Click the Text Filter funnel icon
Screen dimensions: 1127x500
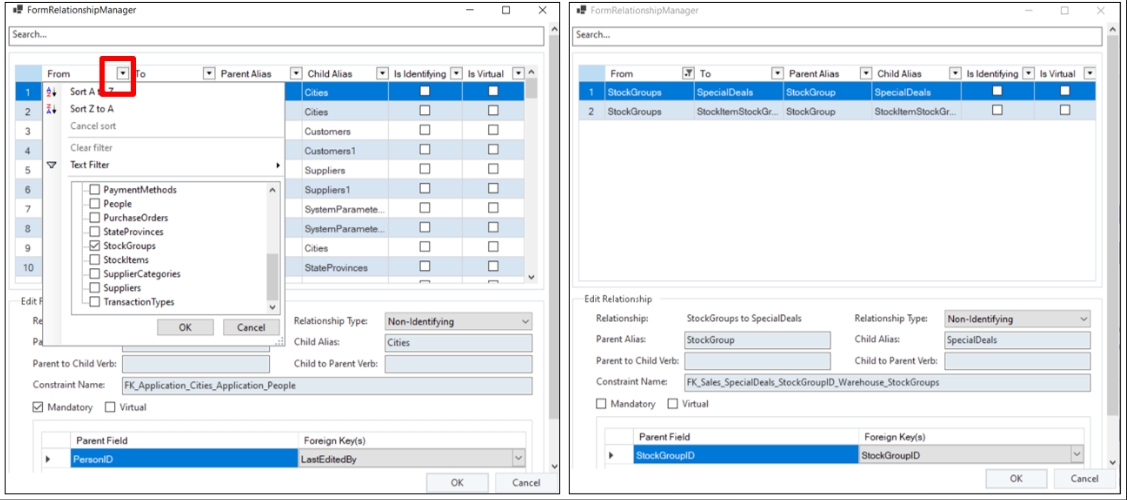coord(52,165)
